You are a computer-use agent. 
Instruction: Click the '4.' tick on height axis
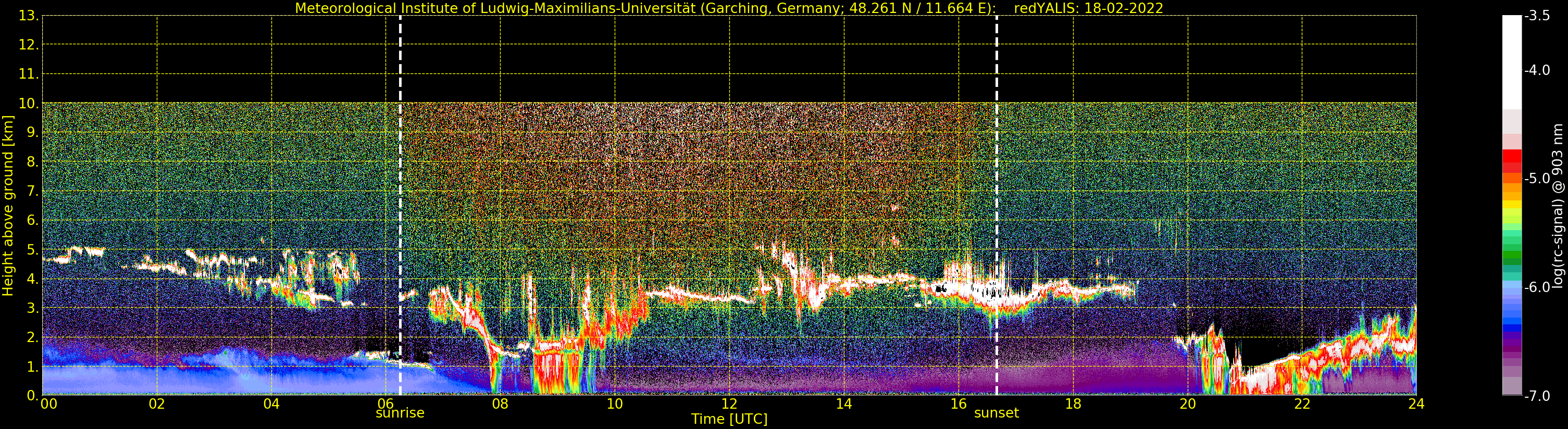(32, 279)
